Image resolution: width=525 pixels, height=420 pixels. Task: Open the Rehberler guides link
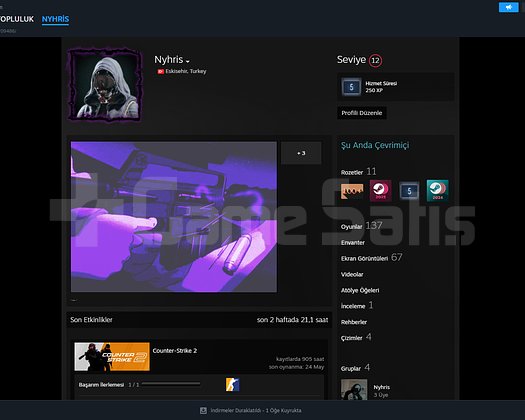[x=354, y=322]
